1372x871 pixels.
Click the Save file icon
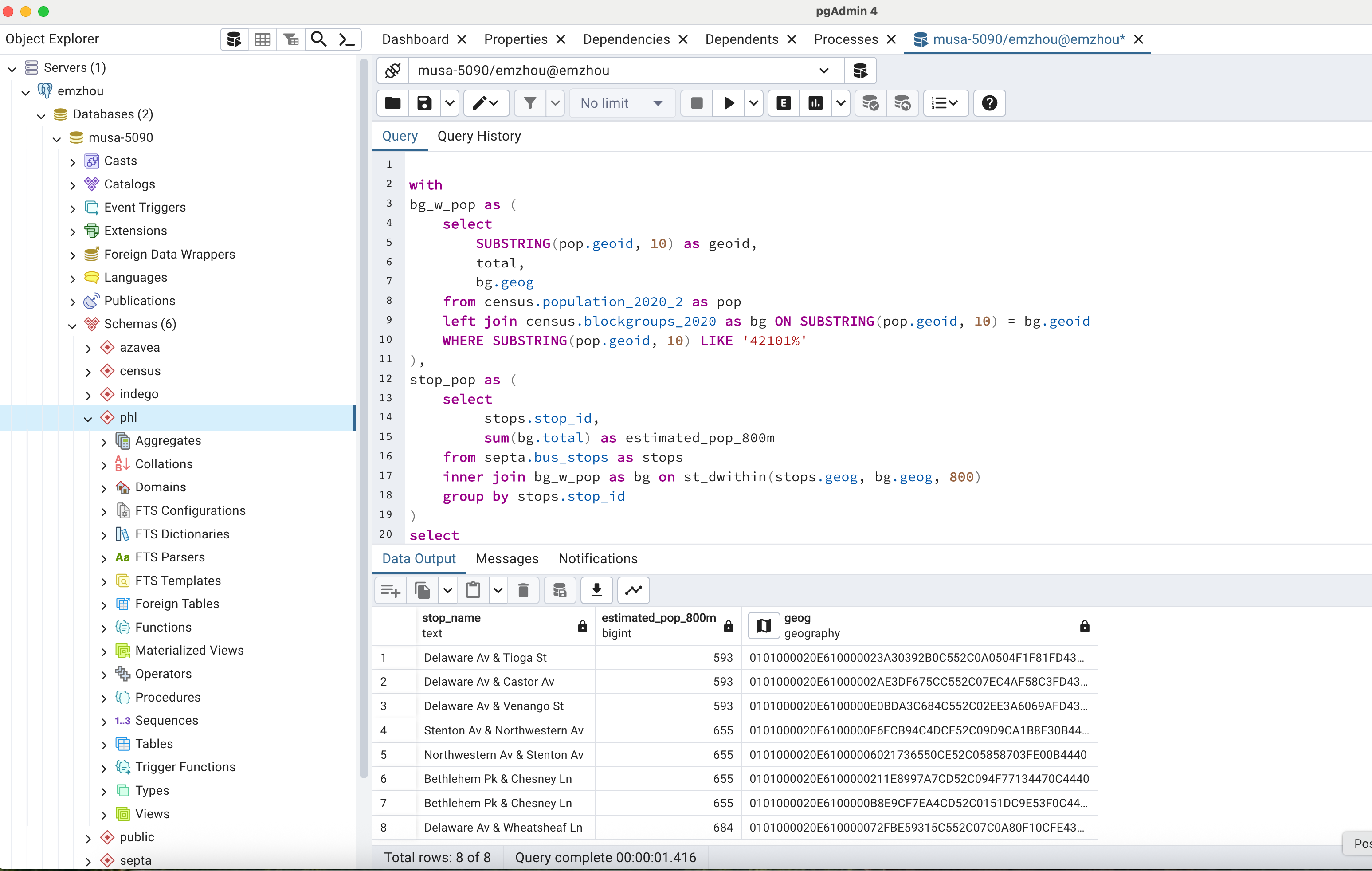click(x=424, y=103)
